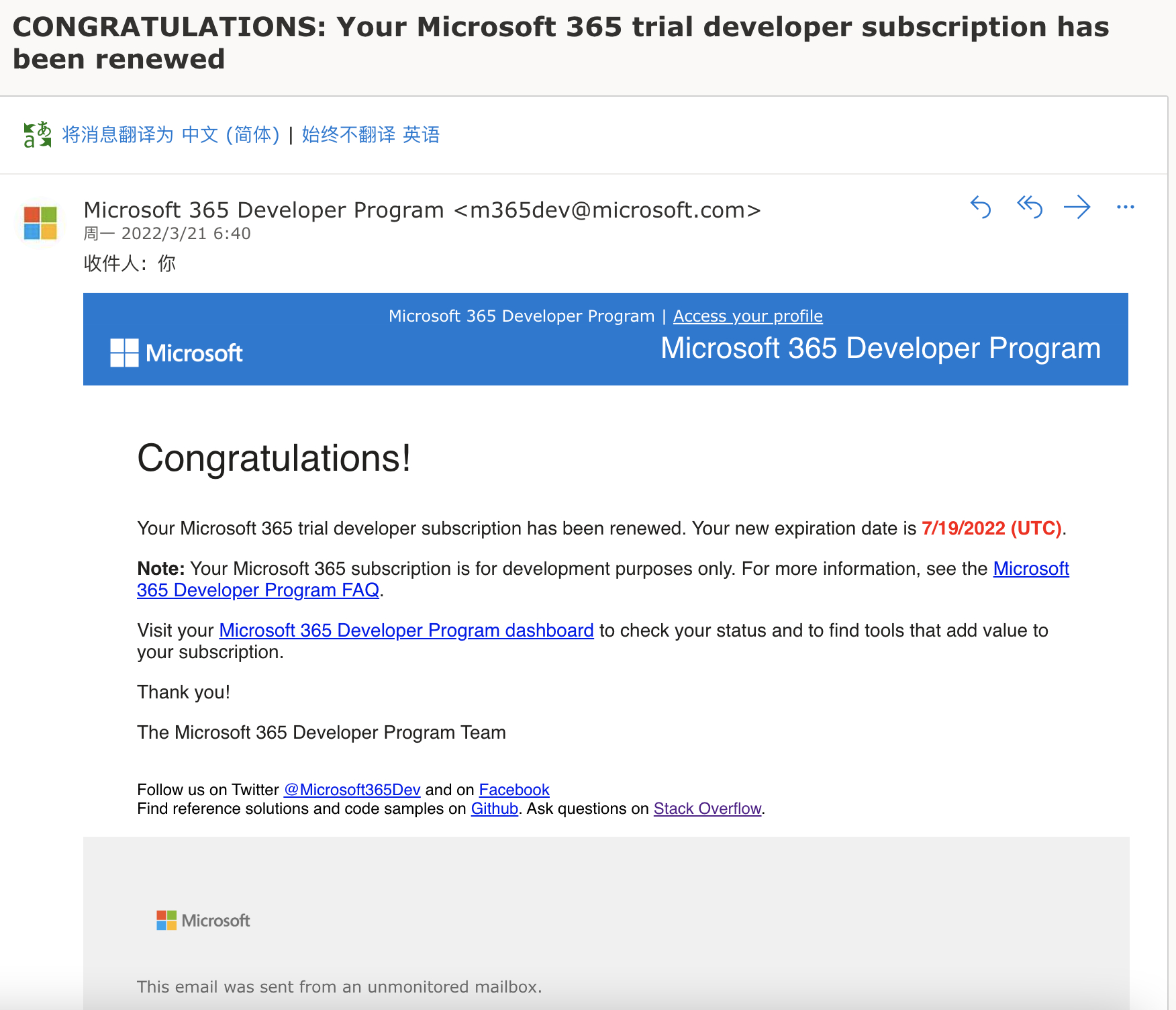1176x1010 pixels.
Task: Open the @Microsoft365Dev Twitter link
Action: [x=352, y=790]
